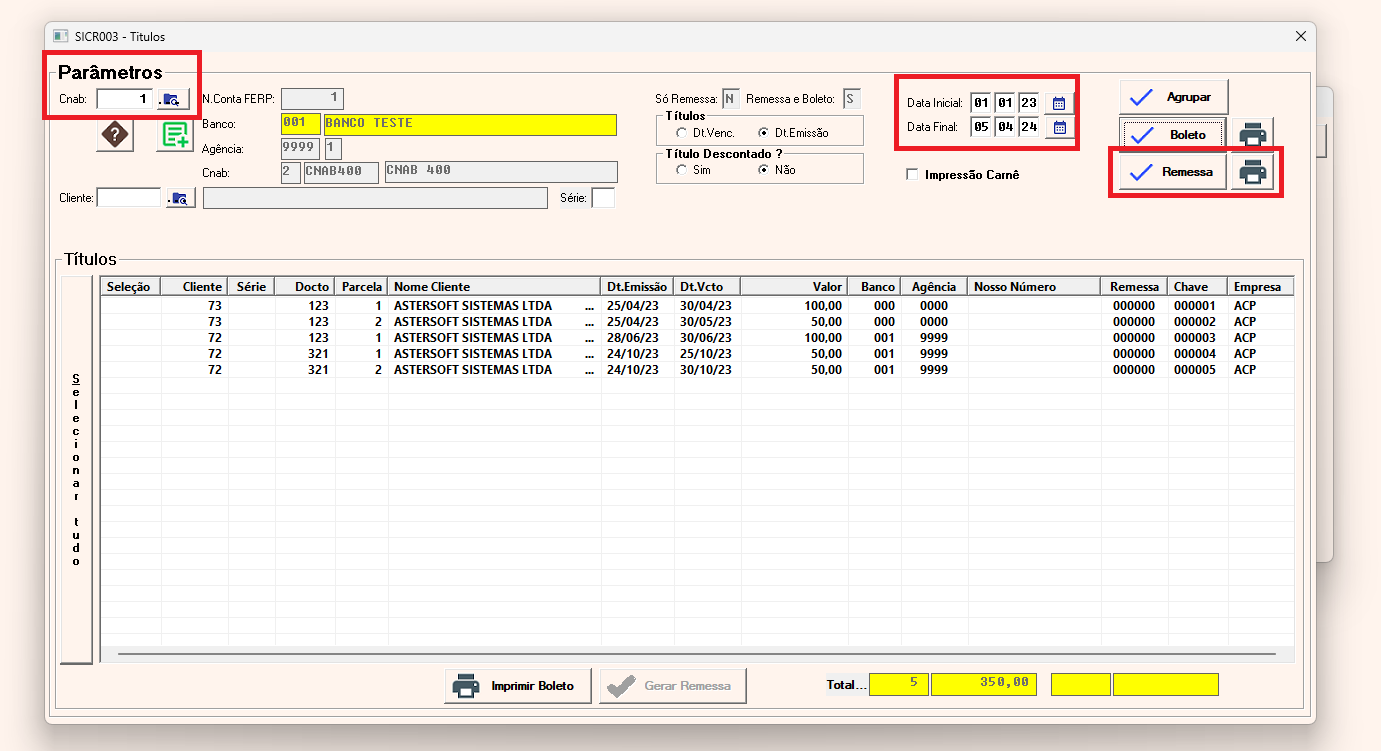Viewport: 1381px width, 751px height.
Task: Click into the Cliente code field
Action: [x=128, y=198]
